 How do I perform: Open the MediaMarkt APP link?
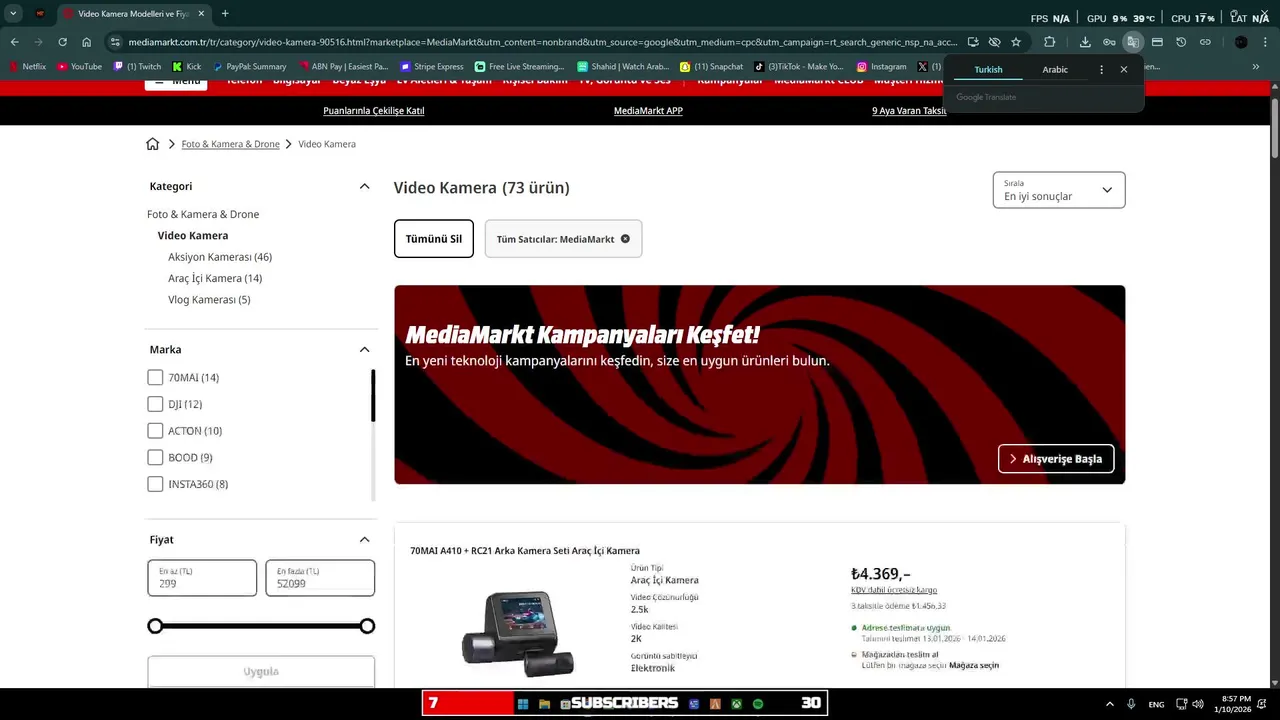[648, 111]
